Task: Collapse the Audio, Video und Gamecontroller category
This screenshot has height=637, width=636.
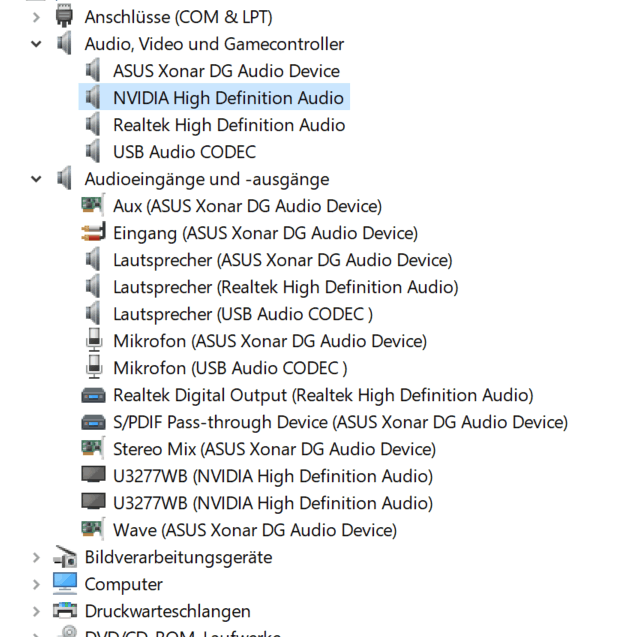Action: tap(36, 44)
